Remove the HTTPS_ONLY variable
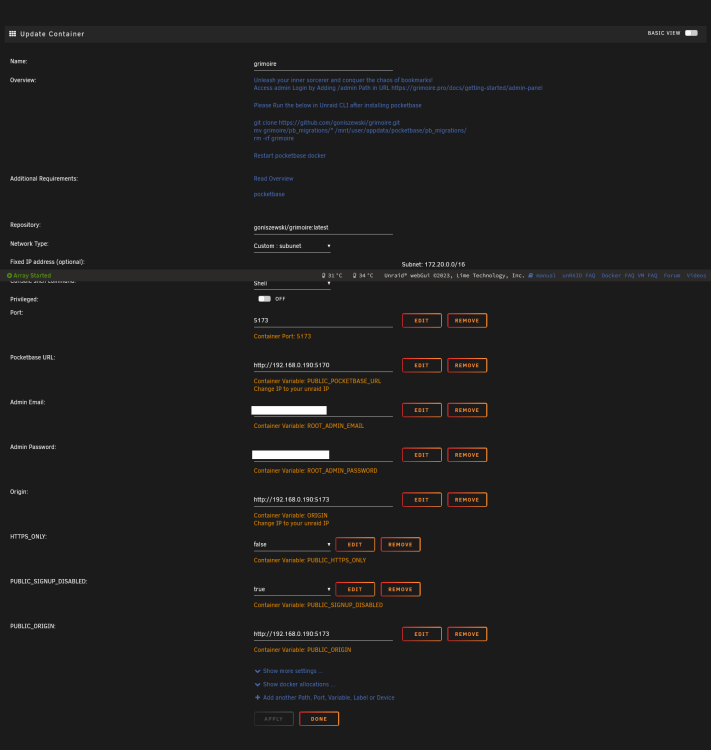Viewport: 711px width, 750px height. [400, 544]
